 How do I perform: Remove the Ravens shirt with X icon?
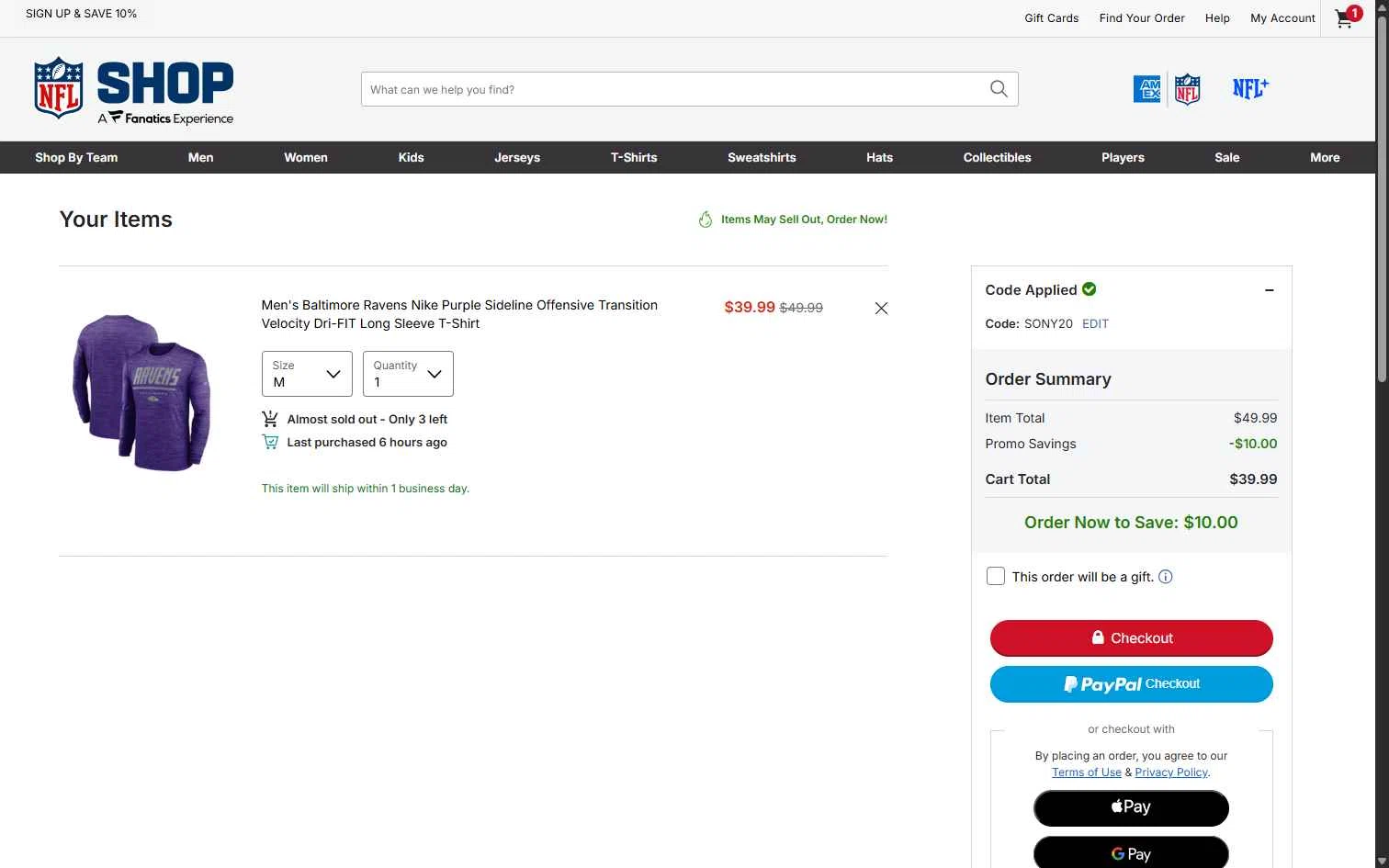point(881,309)
